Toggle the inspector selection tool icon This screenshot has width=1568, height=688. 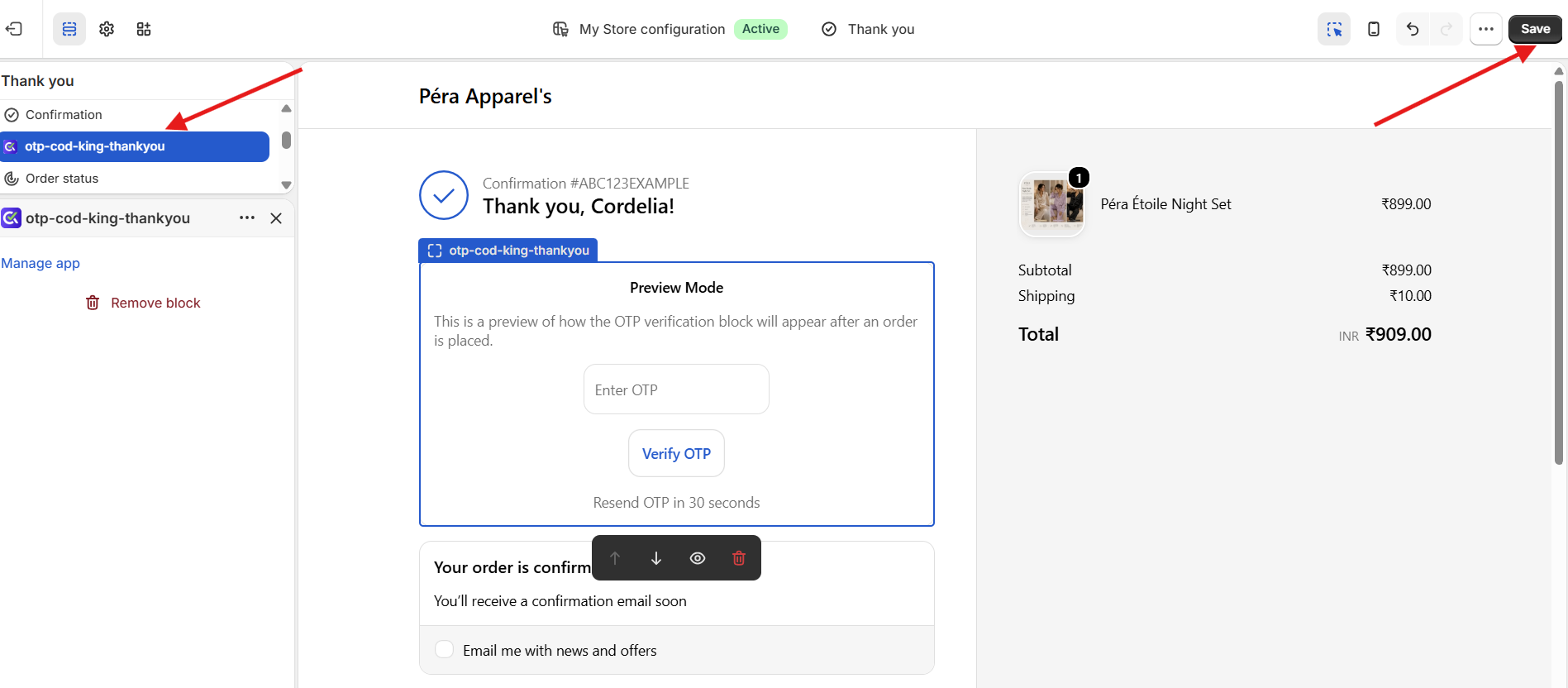tap(1334, 29)
